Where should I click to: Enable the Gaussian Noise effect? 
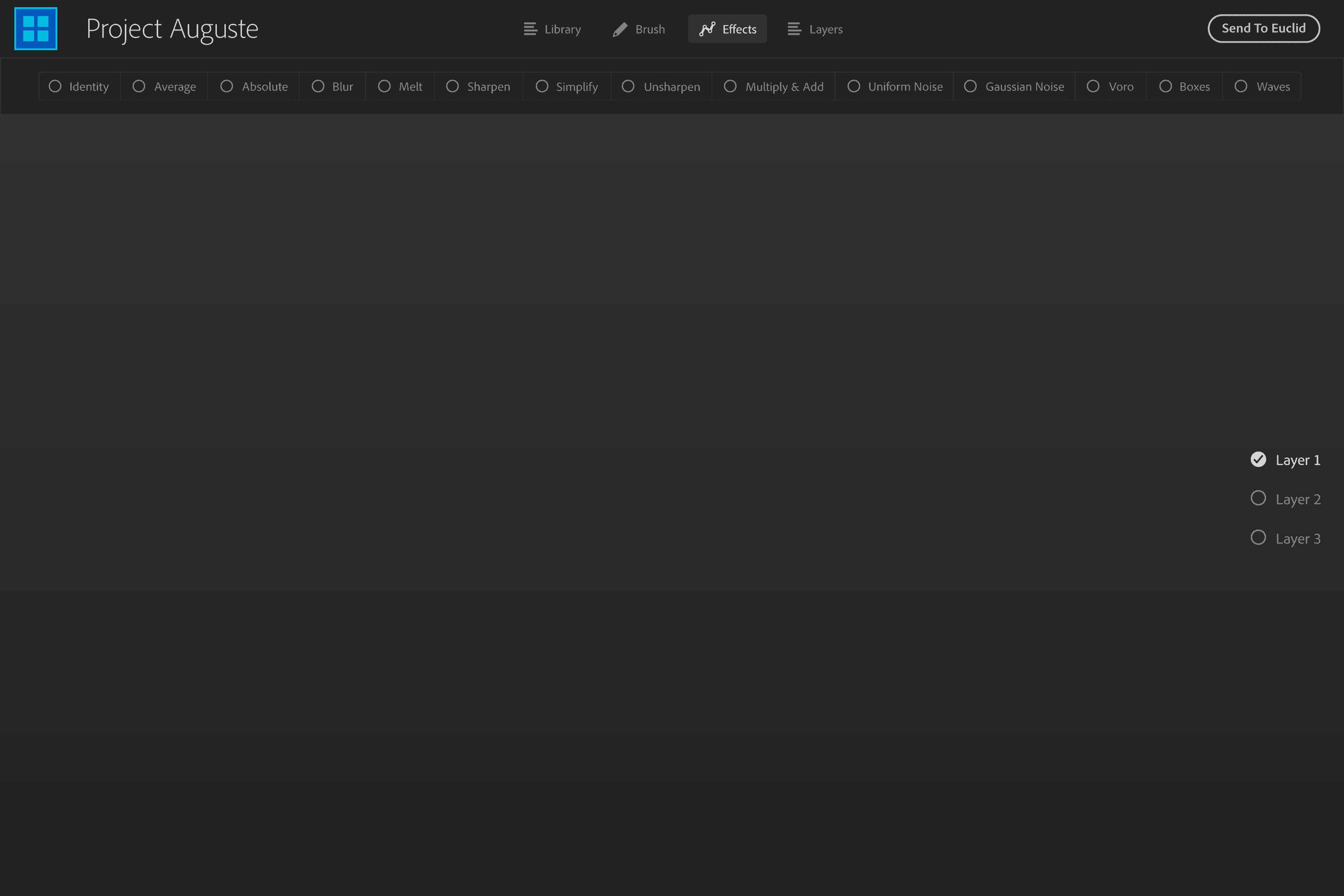pos(1014,86)
